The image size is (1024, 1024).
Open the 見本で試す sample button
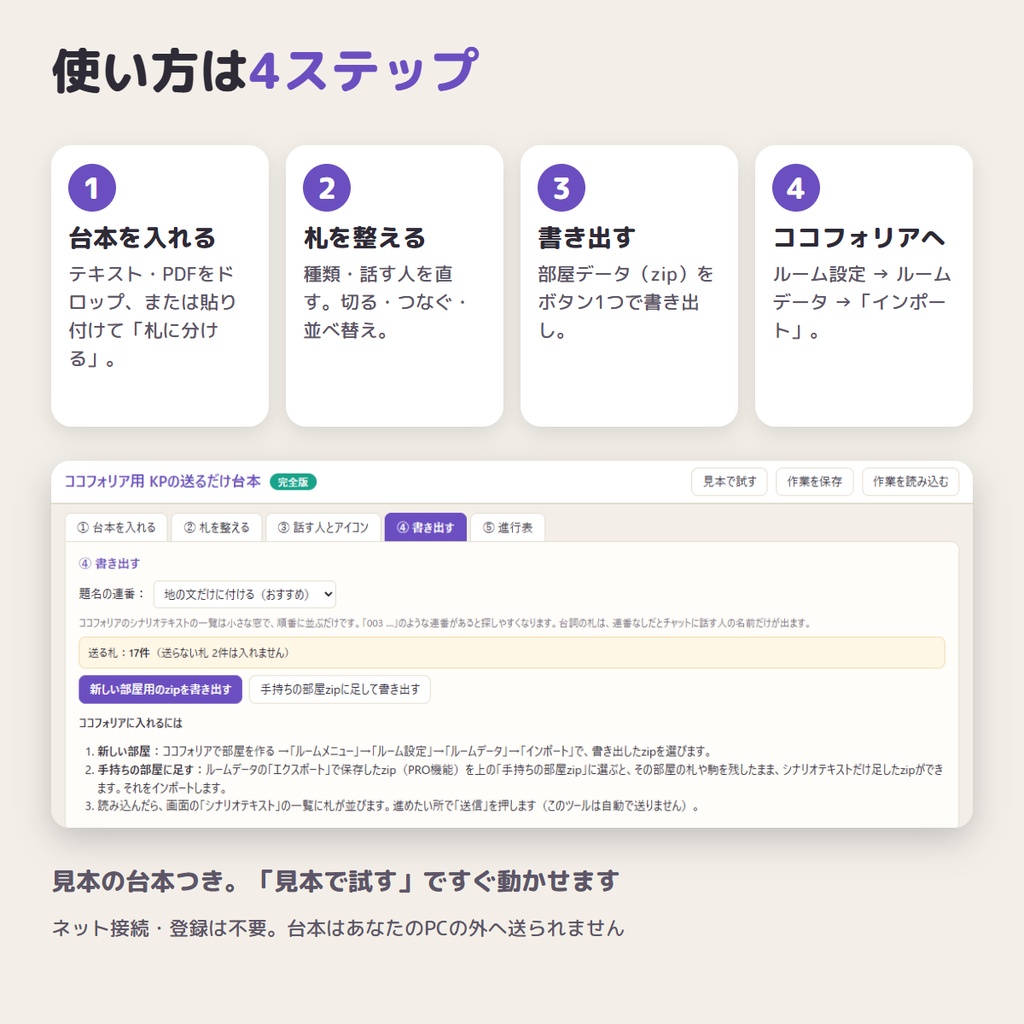click(x=729, y=482)
